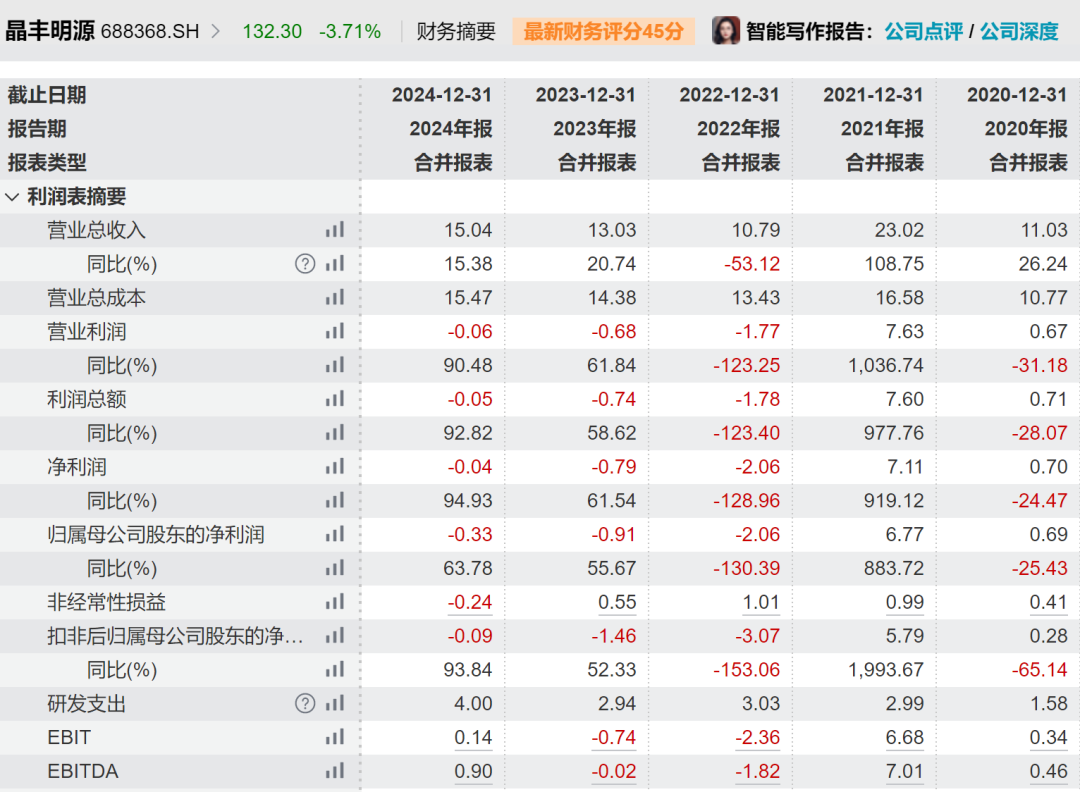Click 2024 营业总收入 value 15.04
This screenshot has width=1080, height=792.
point(468,230)
